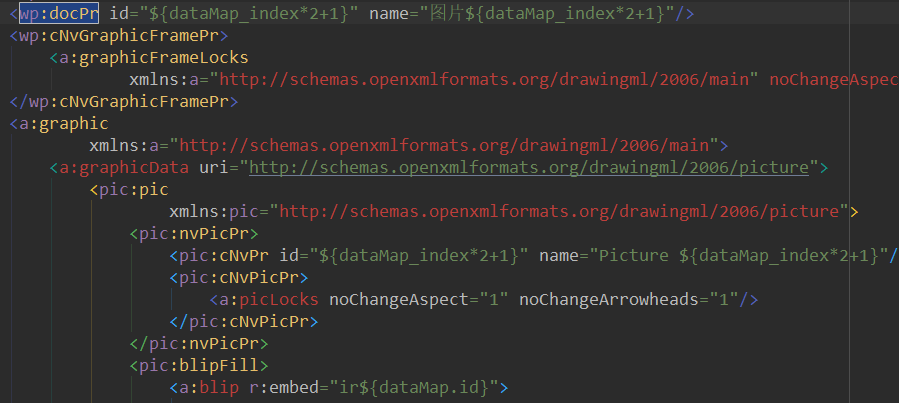
Task: Click the pic:pic opening tag name
Action: point(134,190)
